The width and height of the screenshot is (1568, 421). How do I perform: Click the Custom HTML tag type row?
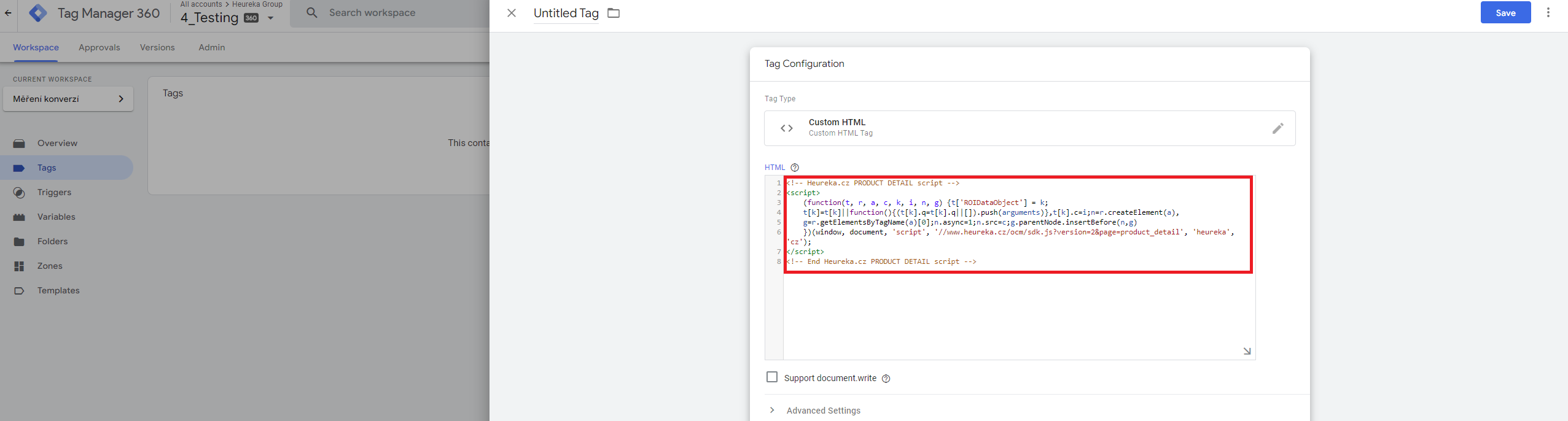[x=1030, y=128]
